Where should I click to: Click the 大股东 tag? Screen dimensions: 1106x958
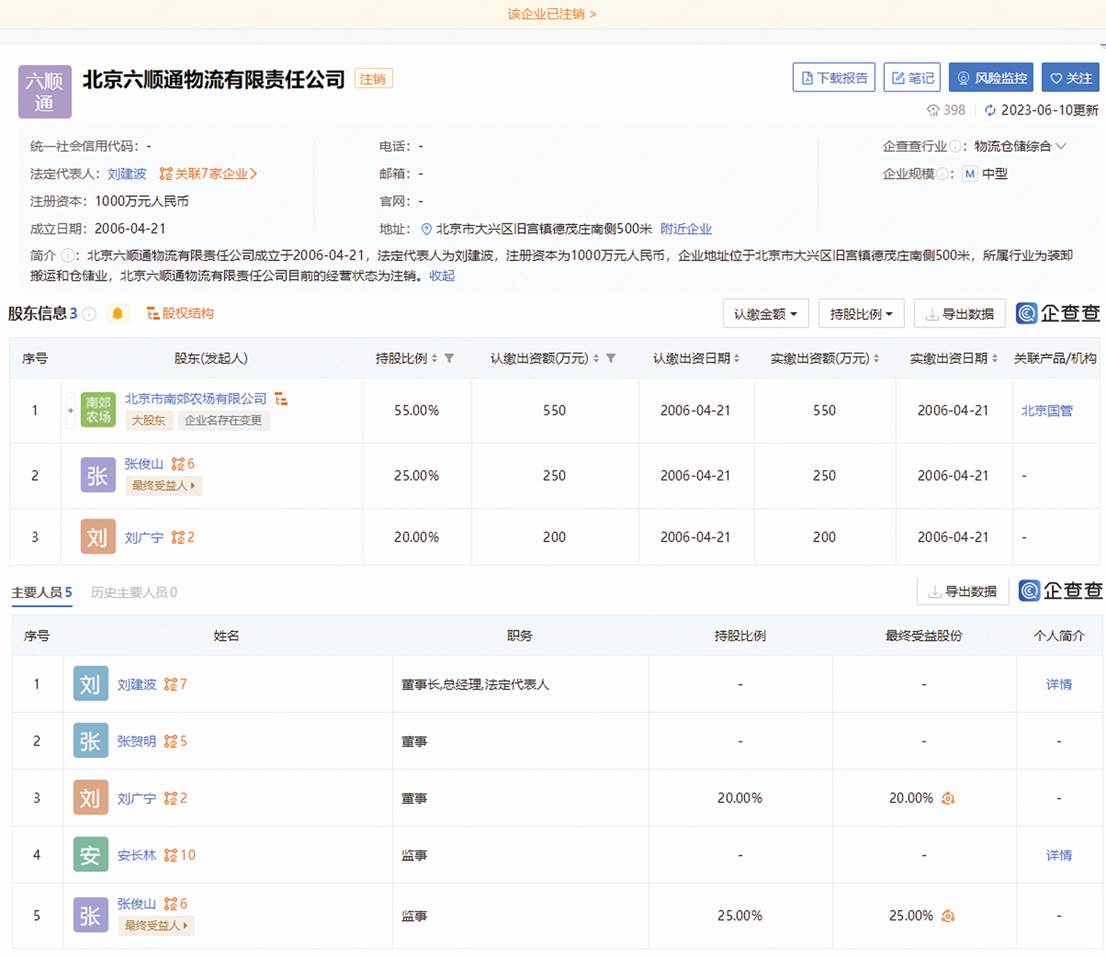click(x=148, y=420)
